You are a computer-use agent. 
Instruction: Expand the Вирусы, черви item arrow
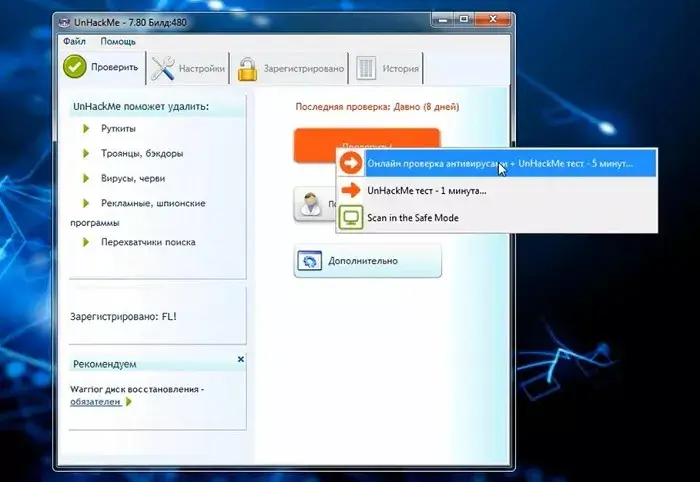(x=88, y=179)
